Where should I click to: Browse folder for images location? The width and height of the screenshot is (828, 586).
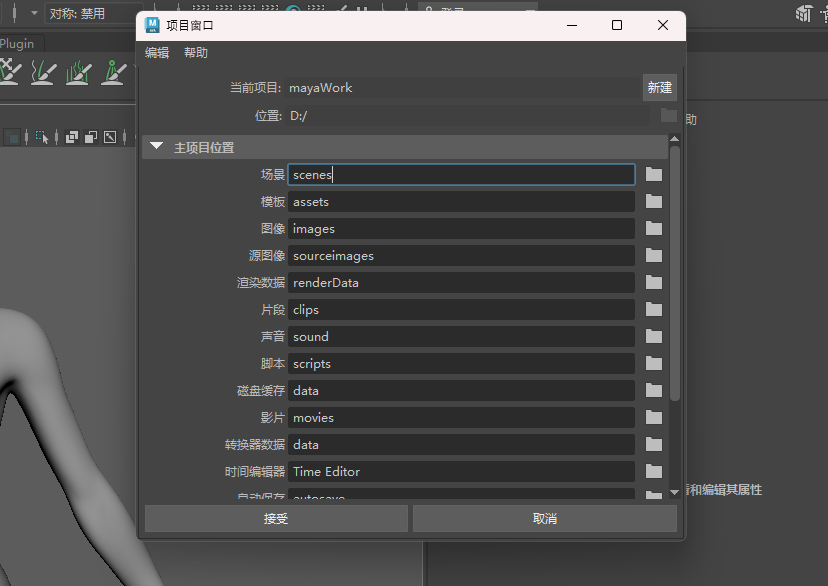654,229
